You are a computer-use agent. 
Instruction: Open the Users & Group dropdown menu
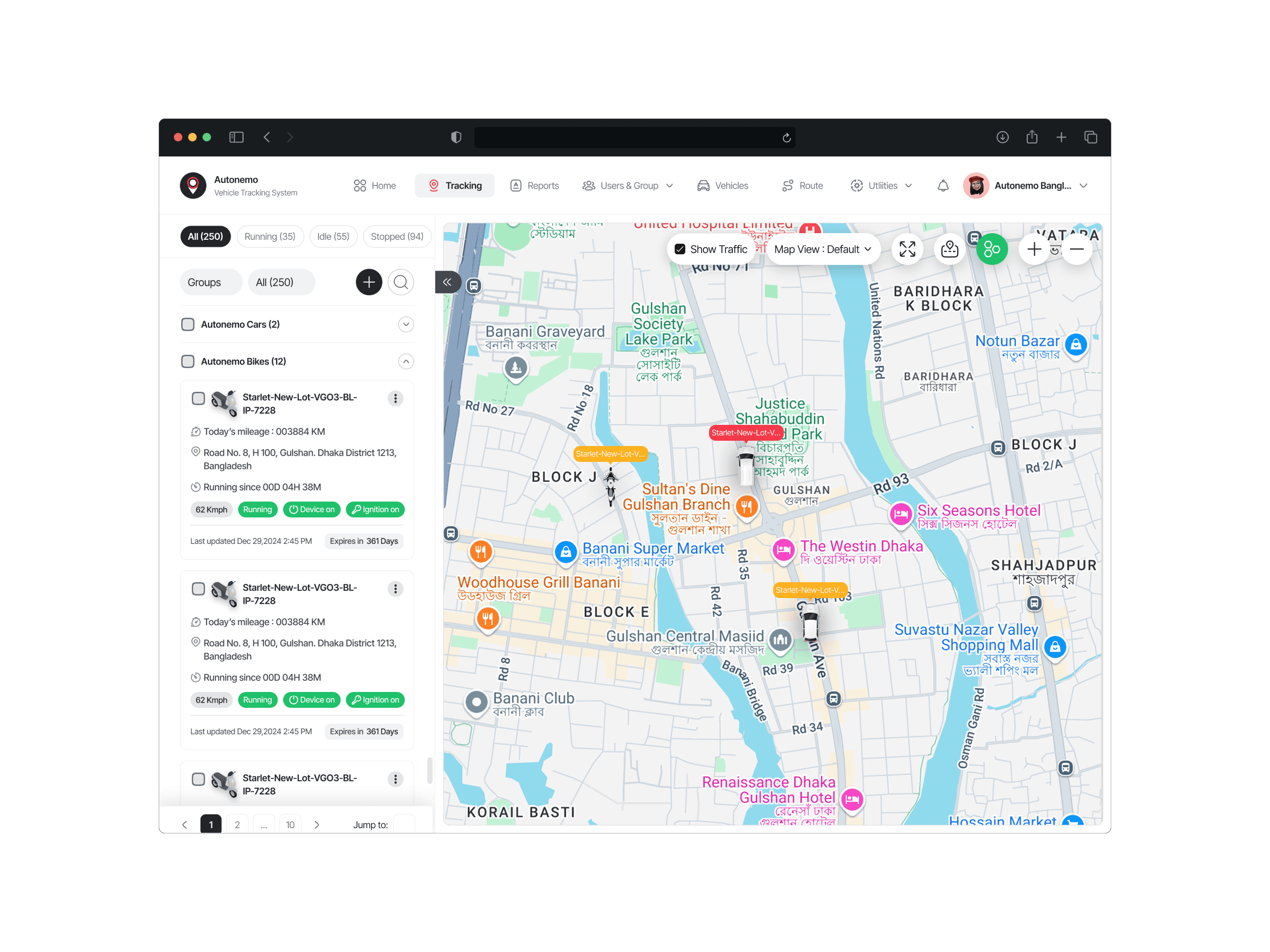click(x=628, y=186)
